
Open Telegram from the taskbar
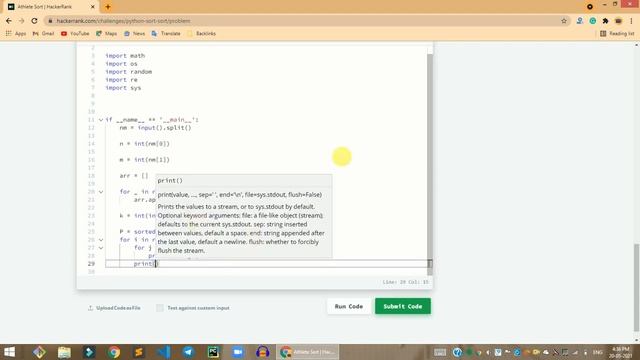(189, 352)
